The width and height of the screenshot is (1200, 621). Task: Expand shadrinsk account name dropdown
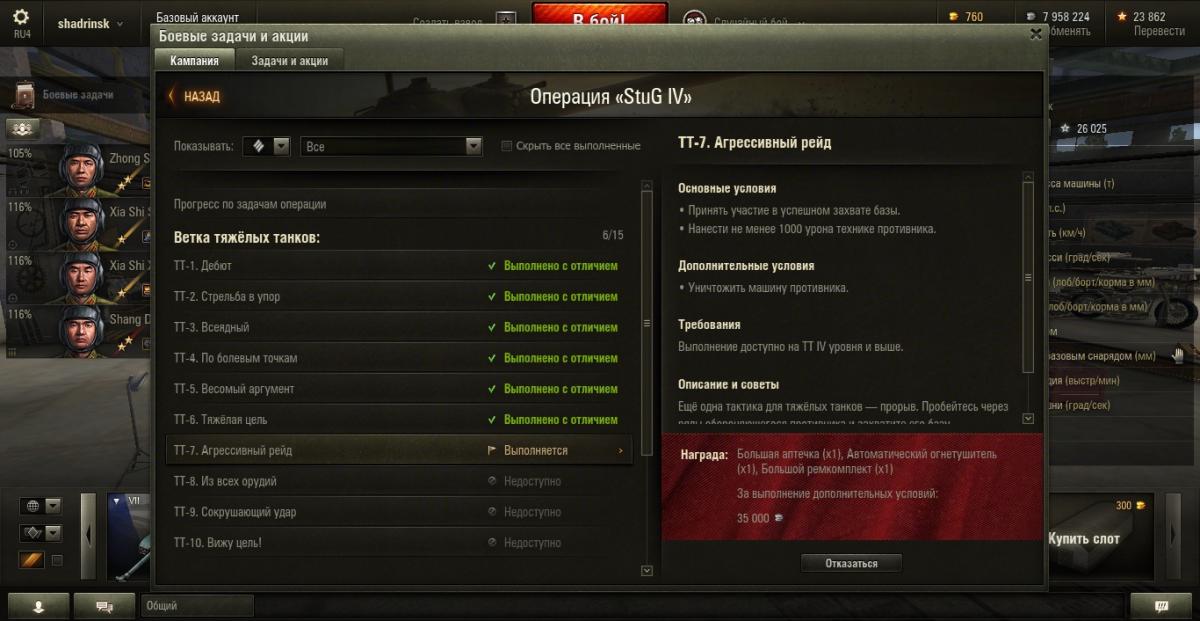[91, 23]
